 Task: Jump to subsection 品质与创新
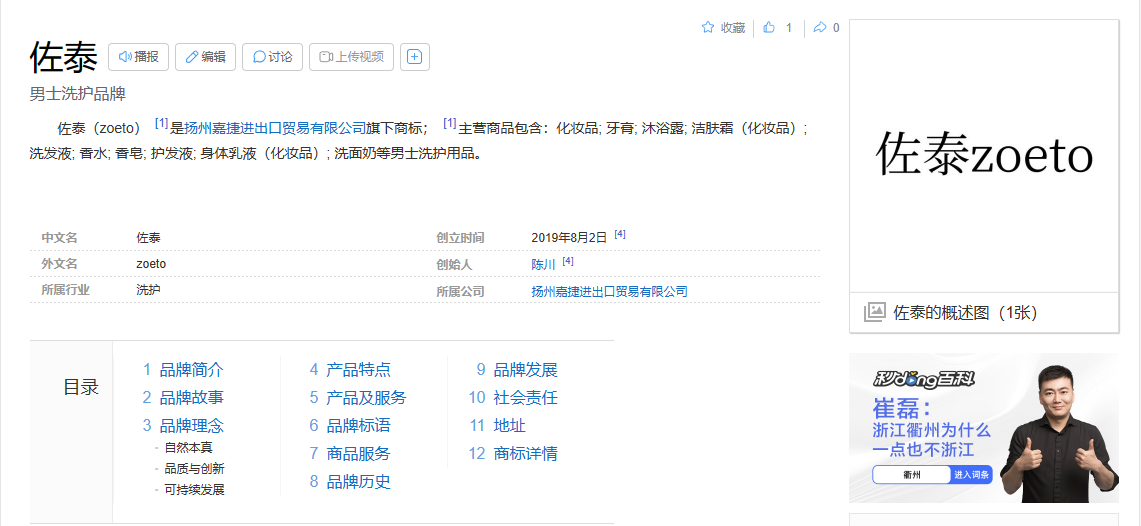pos(194,469)
